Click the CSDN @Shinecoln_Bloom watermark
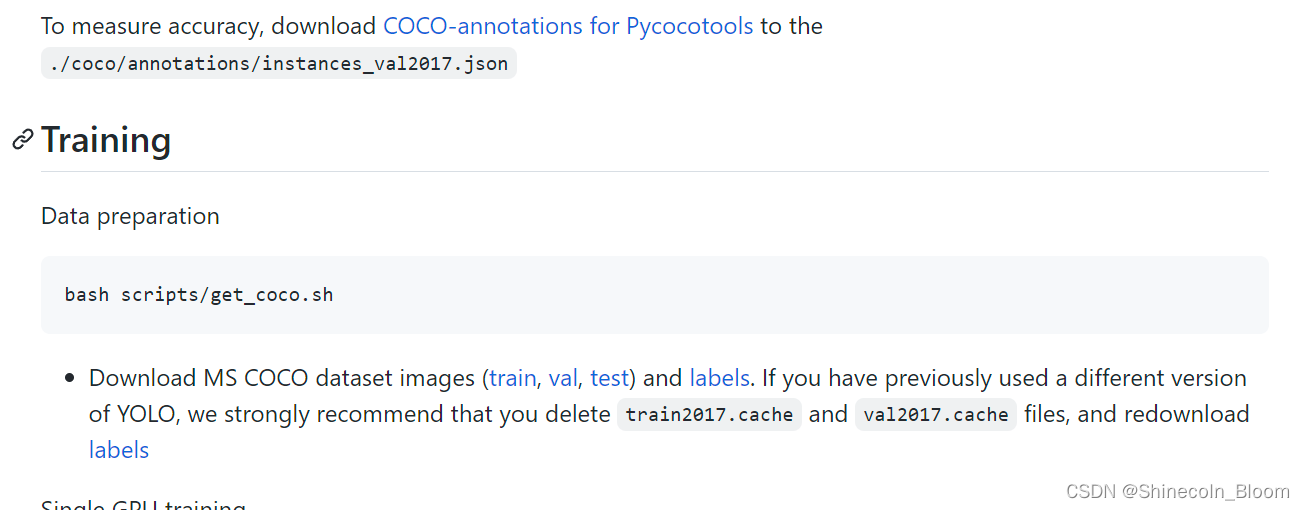 [x=1177, y=491]
